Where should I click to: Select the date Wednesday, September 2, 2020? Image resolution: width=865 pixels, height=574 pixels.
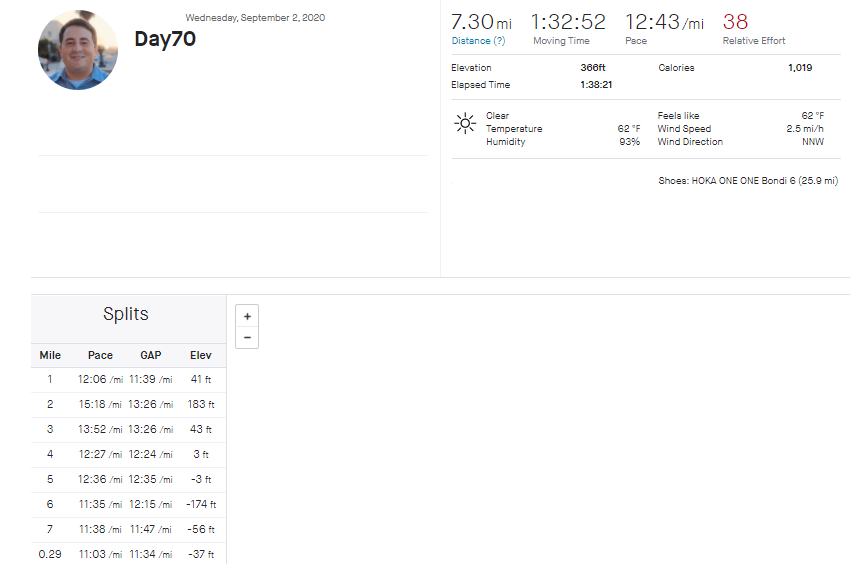[x=255, y=18]
